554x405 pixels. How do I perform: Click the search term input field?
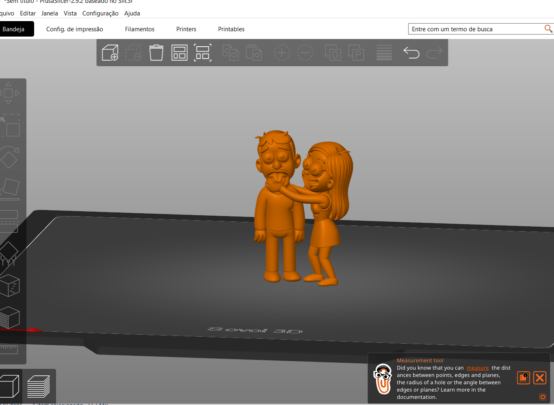point(476,29)
